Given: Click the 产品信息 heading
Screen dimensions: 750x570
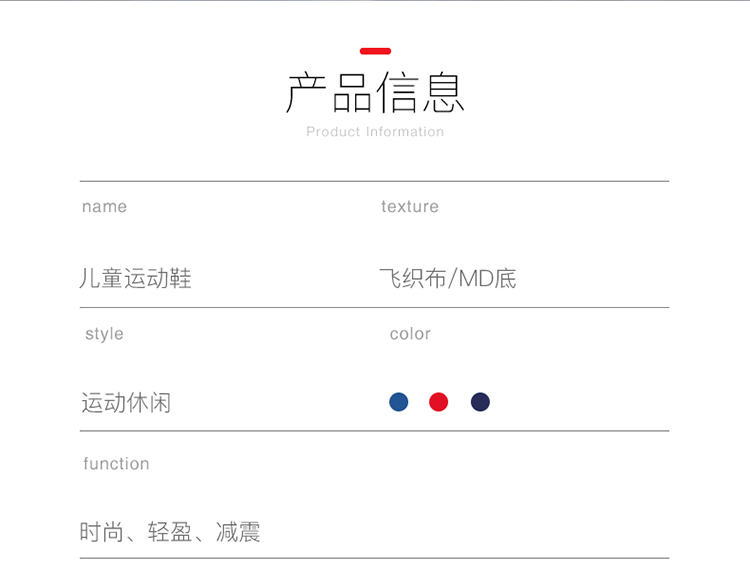Looking at the screenshot, I should tap(375, 93).
